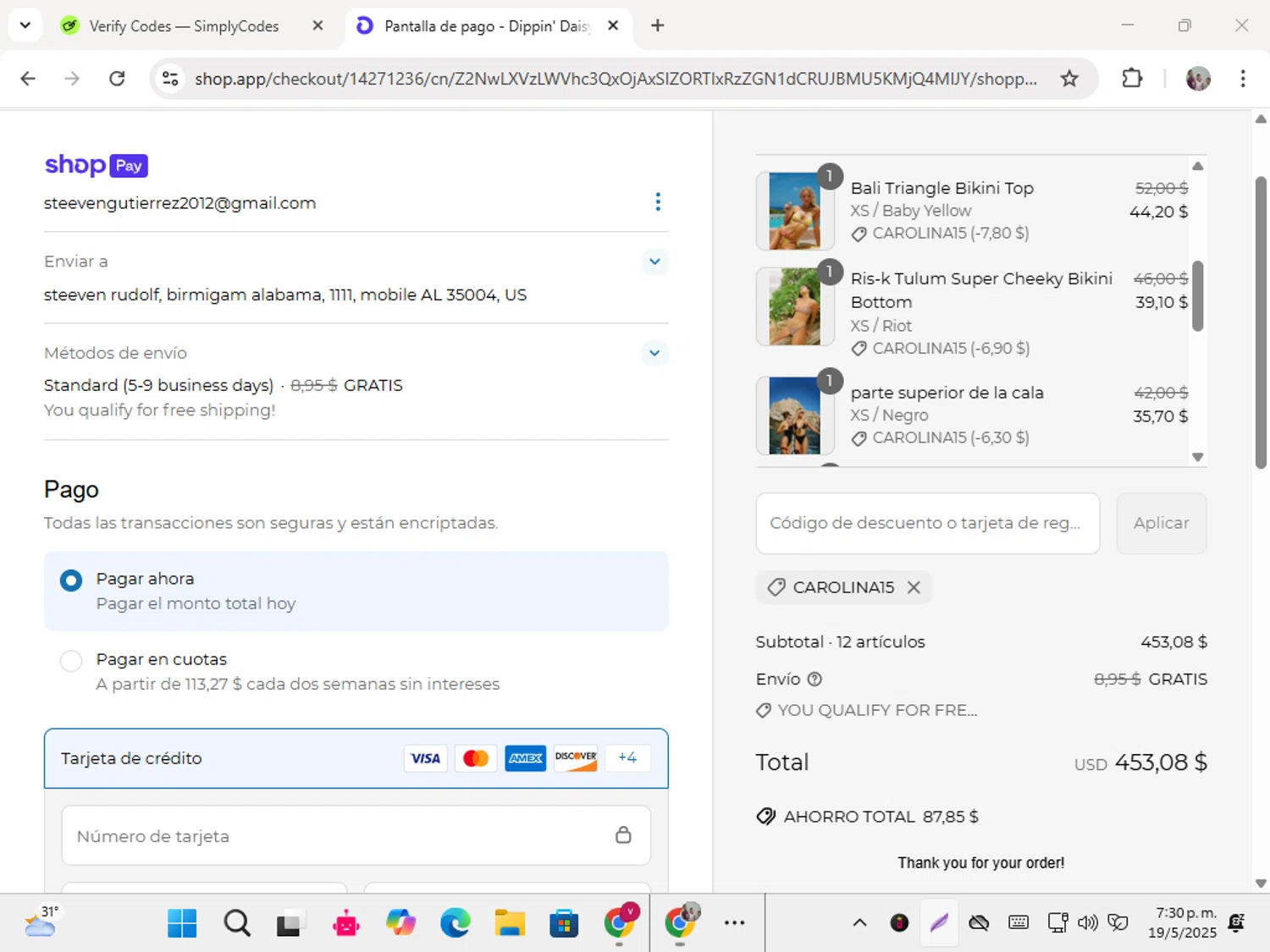Go forward to the next page
Viewport: 1270px width, 952px height.
(72, 79)
